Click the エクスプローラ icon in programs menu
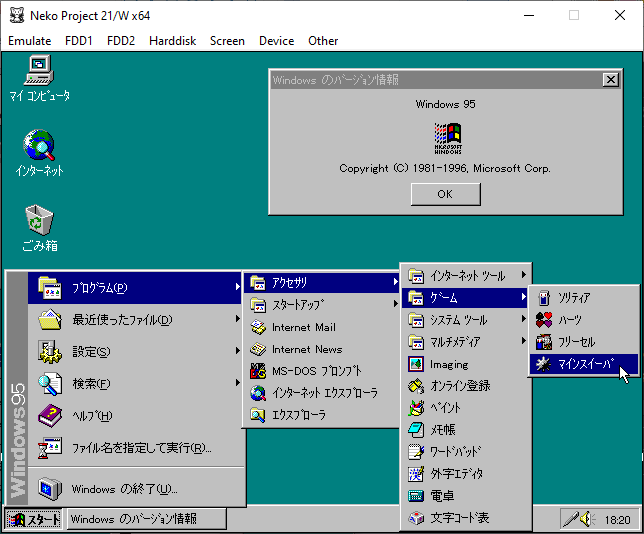Viewport: 644px width, 534px height. pyautogui.click(x=258, y=415)
